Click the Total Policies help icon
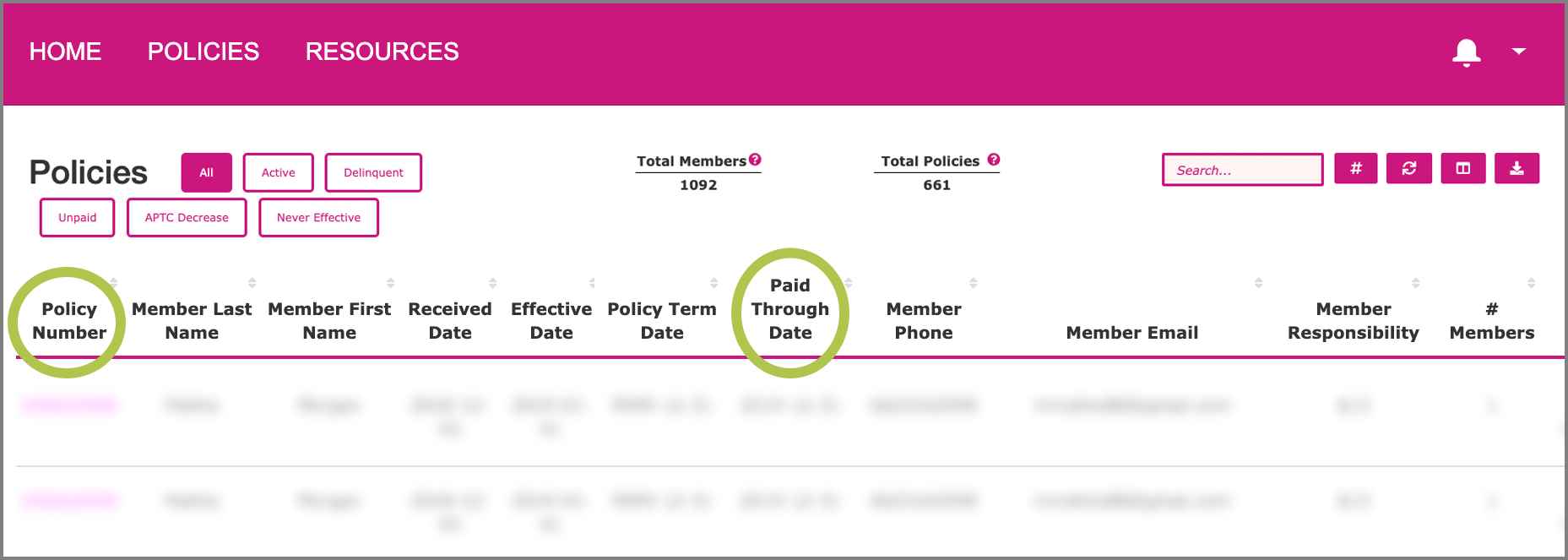1568x560 pixels. coord(994,160)
